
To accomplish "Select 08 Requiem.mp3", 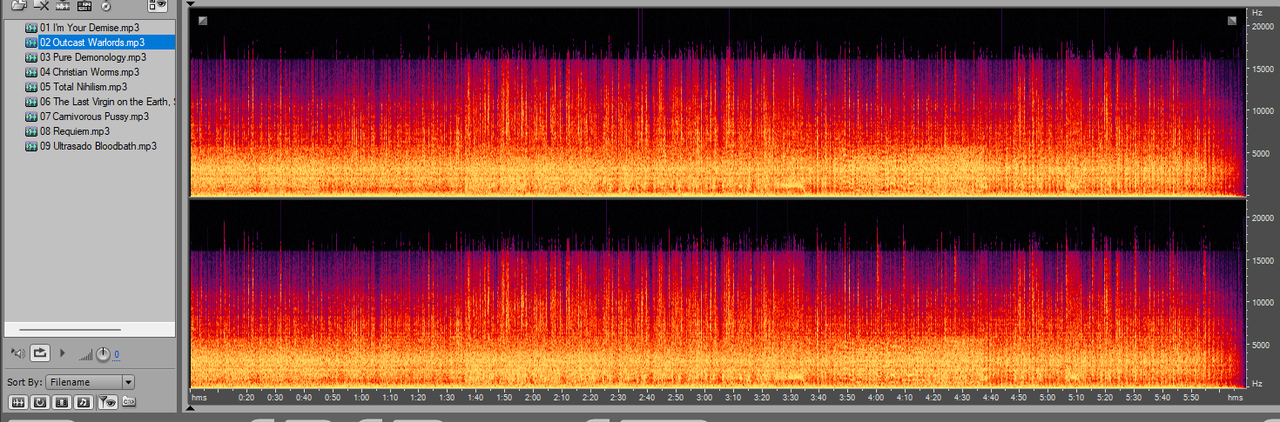I will pyautogui.click(x=75, y=131).
